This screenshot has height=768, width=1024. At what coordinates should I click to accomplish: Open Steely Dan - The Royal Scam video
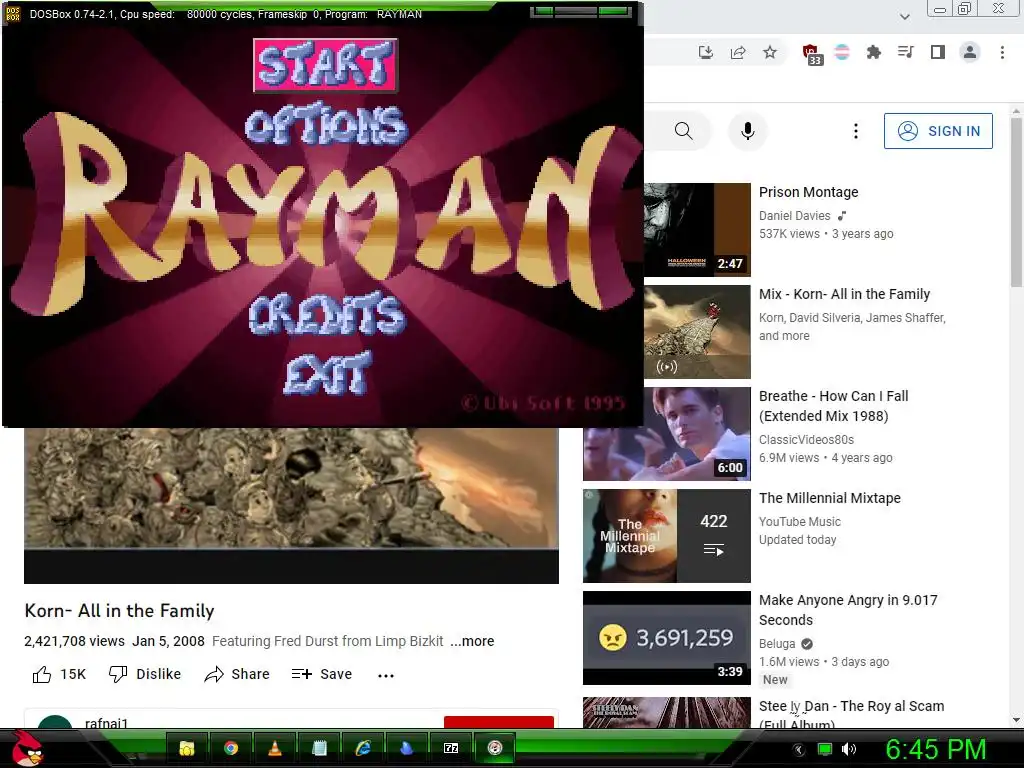coord(852,714)
